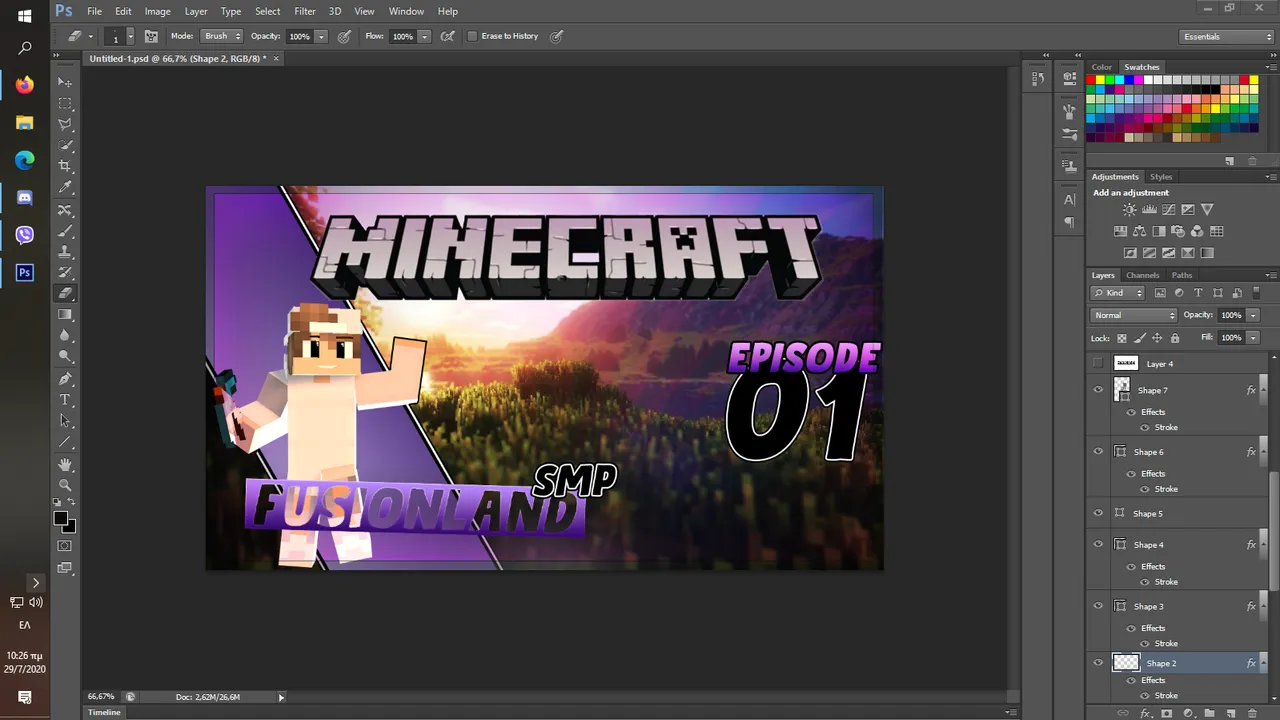Hide the Shape 6 layer

point(1098,452)
